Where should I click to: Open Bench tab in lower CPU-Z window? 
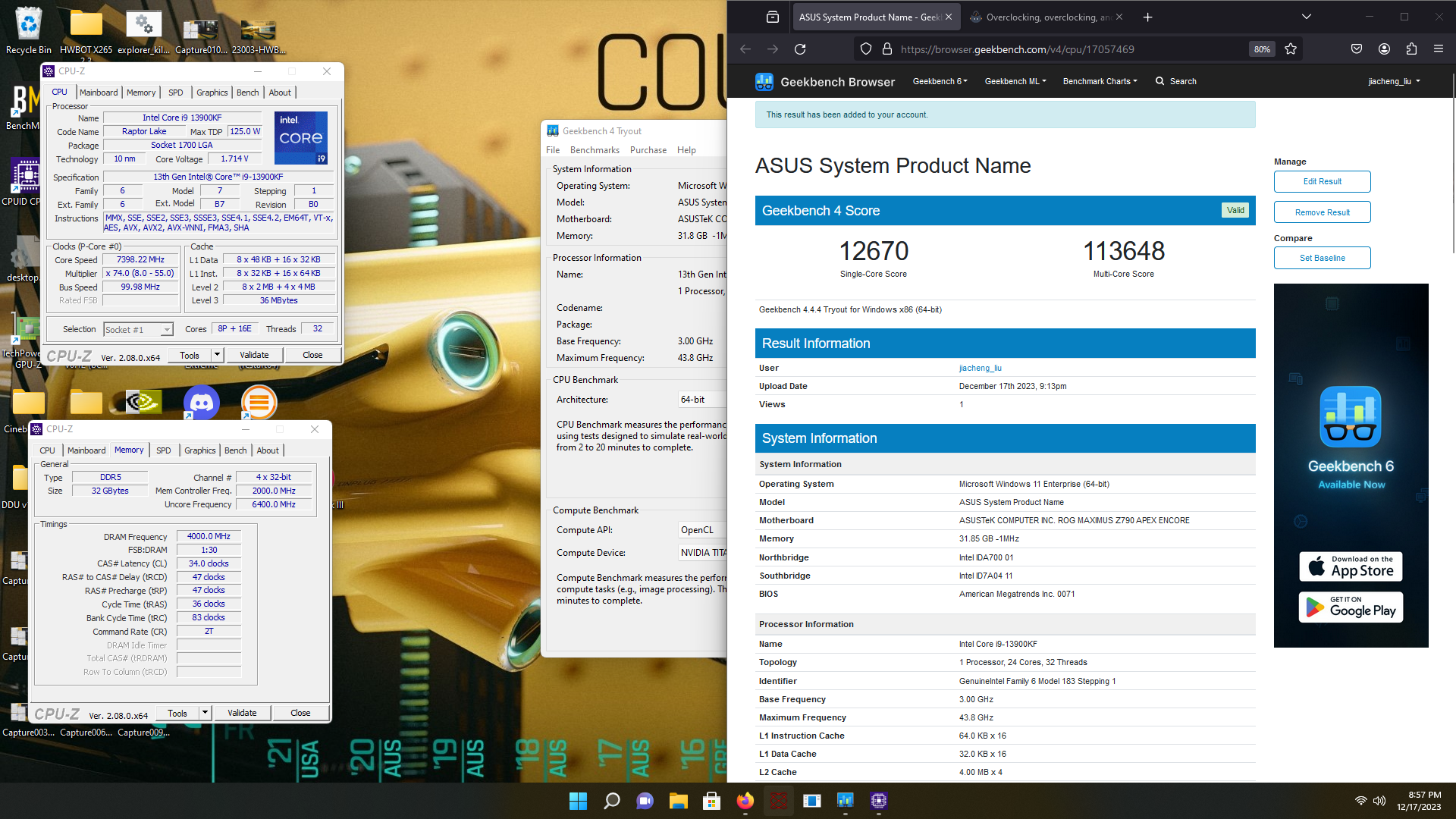235,450
